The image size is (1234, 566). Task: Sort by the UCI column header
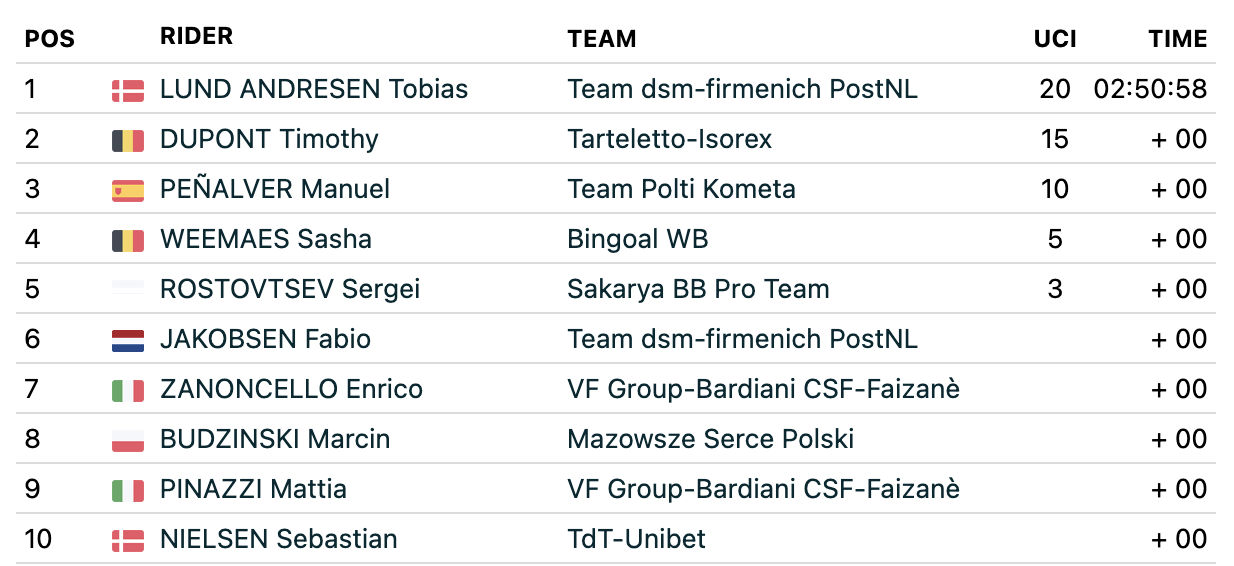(1055, 39)
